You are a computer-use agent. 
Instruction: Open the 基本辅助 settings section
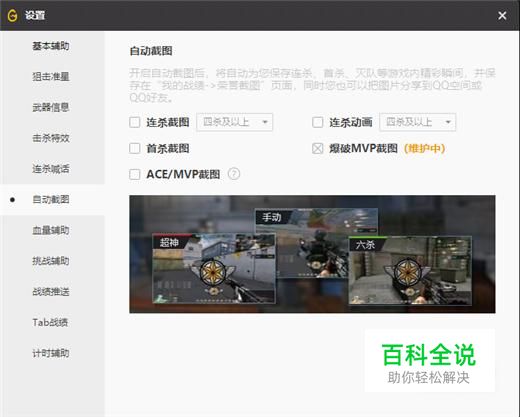coord(52,46)
